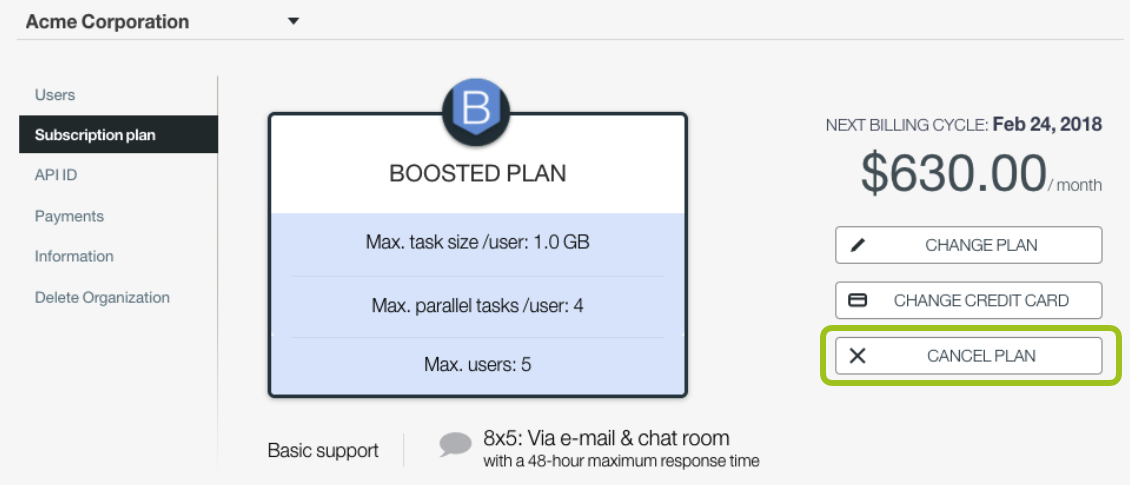Click the credit card icon

(858, 301)
